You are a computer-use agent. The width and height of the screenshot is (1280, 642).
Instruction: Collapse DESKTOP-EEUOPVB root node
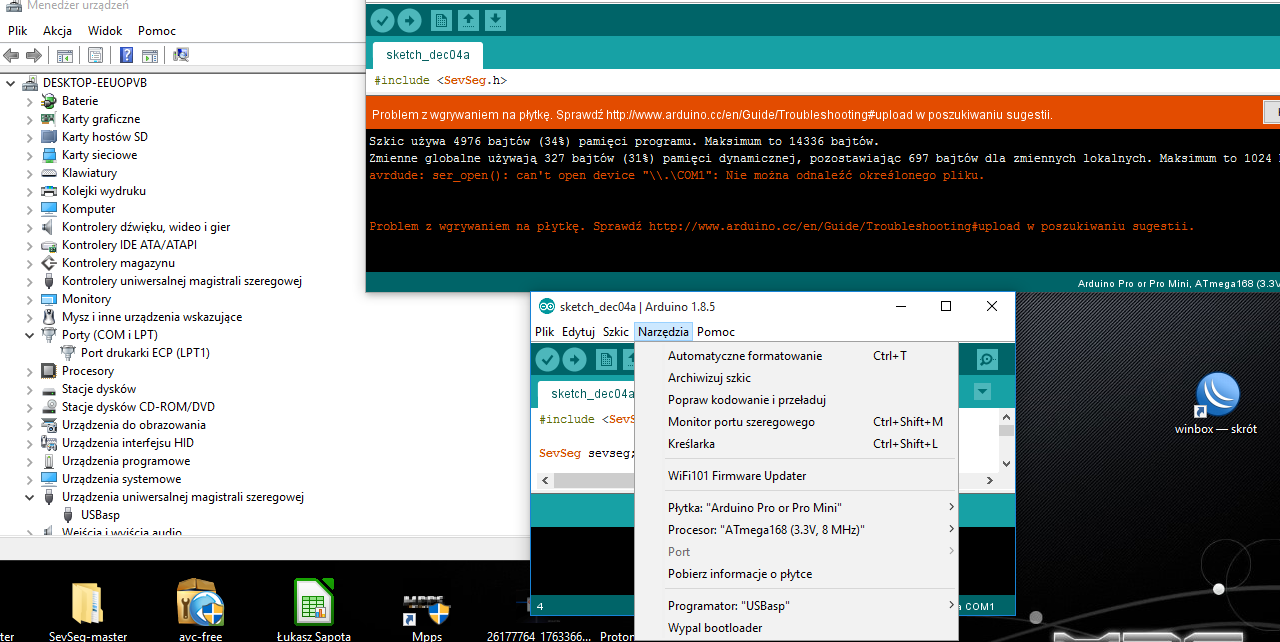click(x=10, y=83)
